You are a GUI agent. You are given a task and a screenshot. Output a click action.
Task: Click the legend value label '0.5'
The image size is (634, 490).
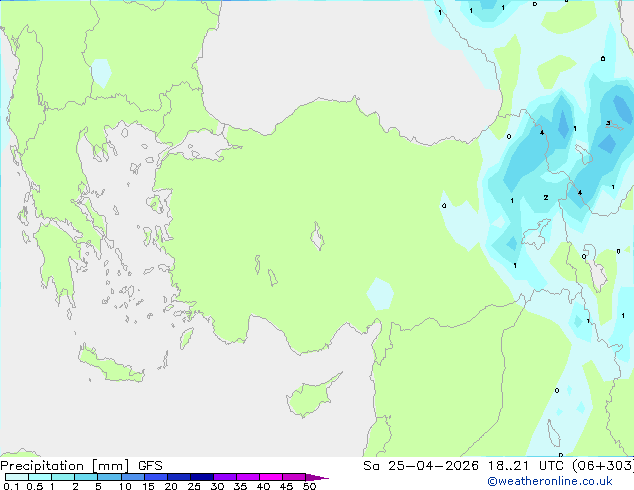point(35,486)
